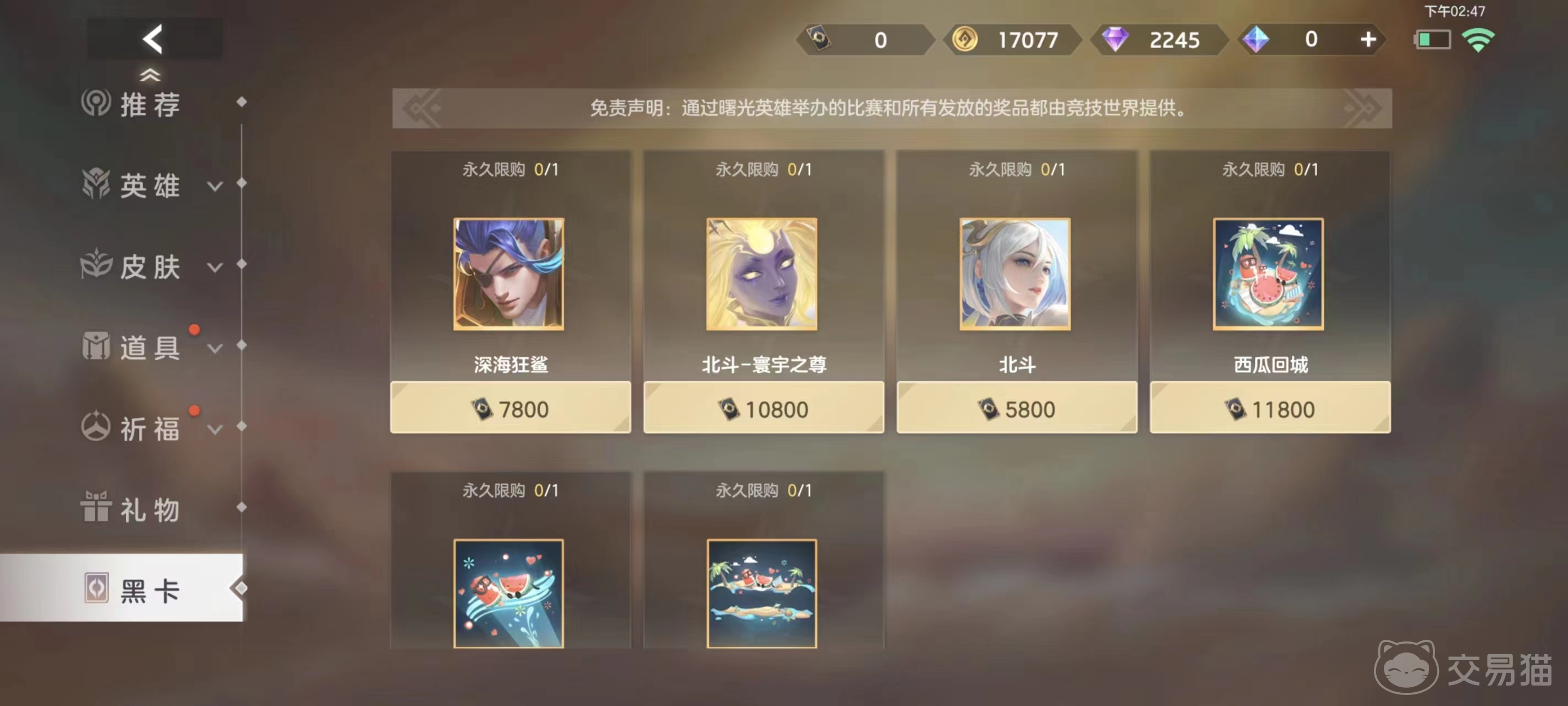
Task: Buy 北斗 hero for 5800
Action: (1017, 408)
